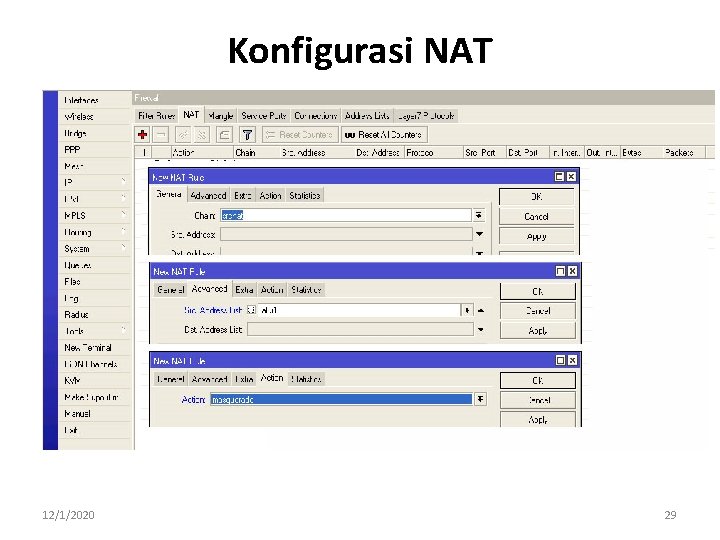This screenshot has height=540, width=720.
Task: Click the Src. Address input field
Action: coord(346,234)
